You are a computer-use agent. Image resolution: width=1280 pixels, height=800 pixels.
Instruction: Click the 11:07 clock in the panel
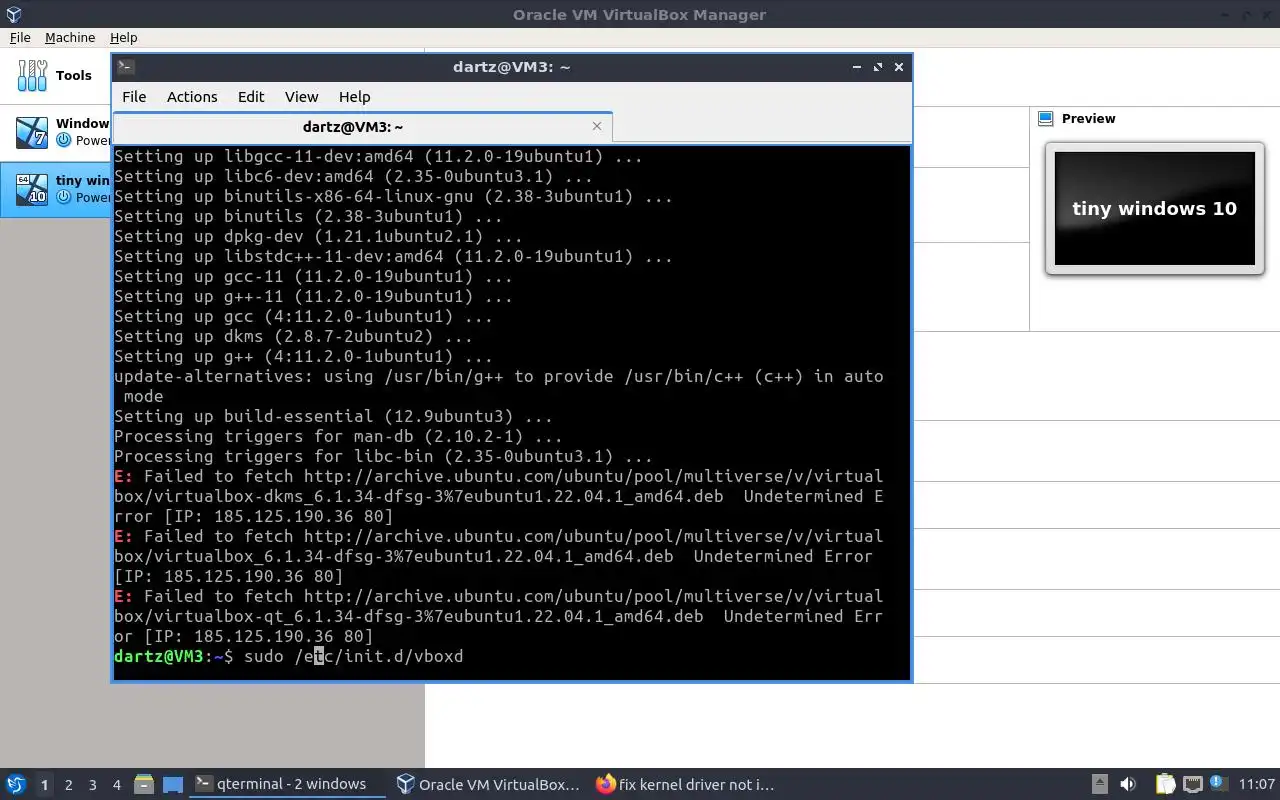[x=1257, y=785]
